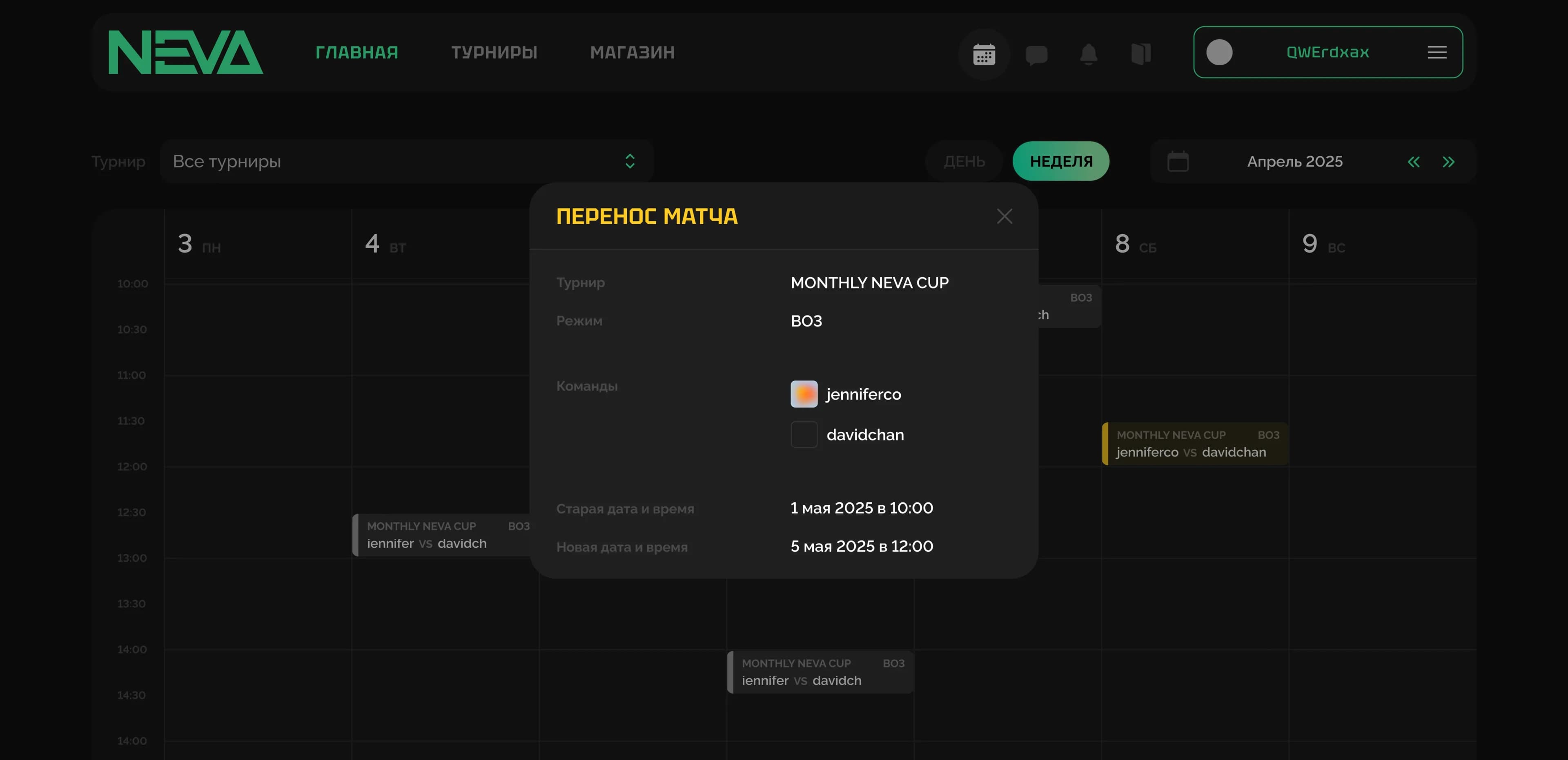Screen dimensions: 1568x760
Task: Click the NEVA logo
Action: click(186, 52)
